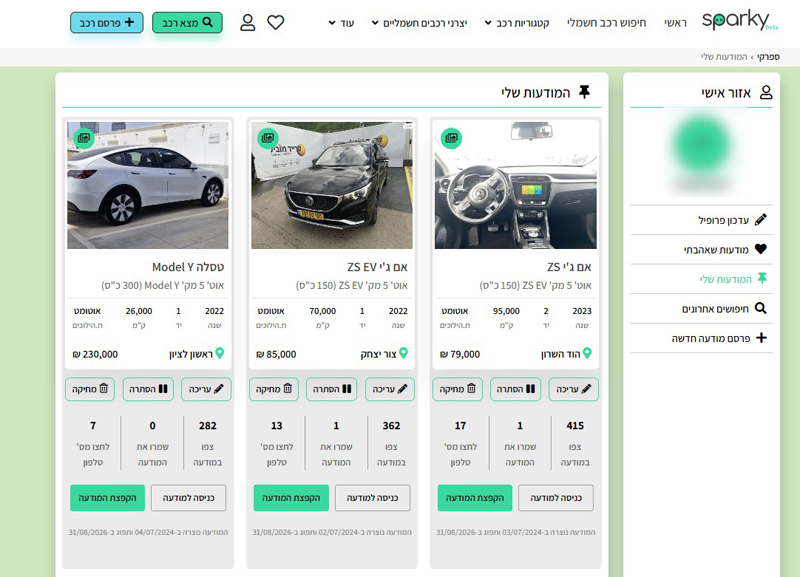Hide the MG ZS 2023 listing

(516, 389)
